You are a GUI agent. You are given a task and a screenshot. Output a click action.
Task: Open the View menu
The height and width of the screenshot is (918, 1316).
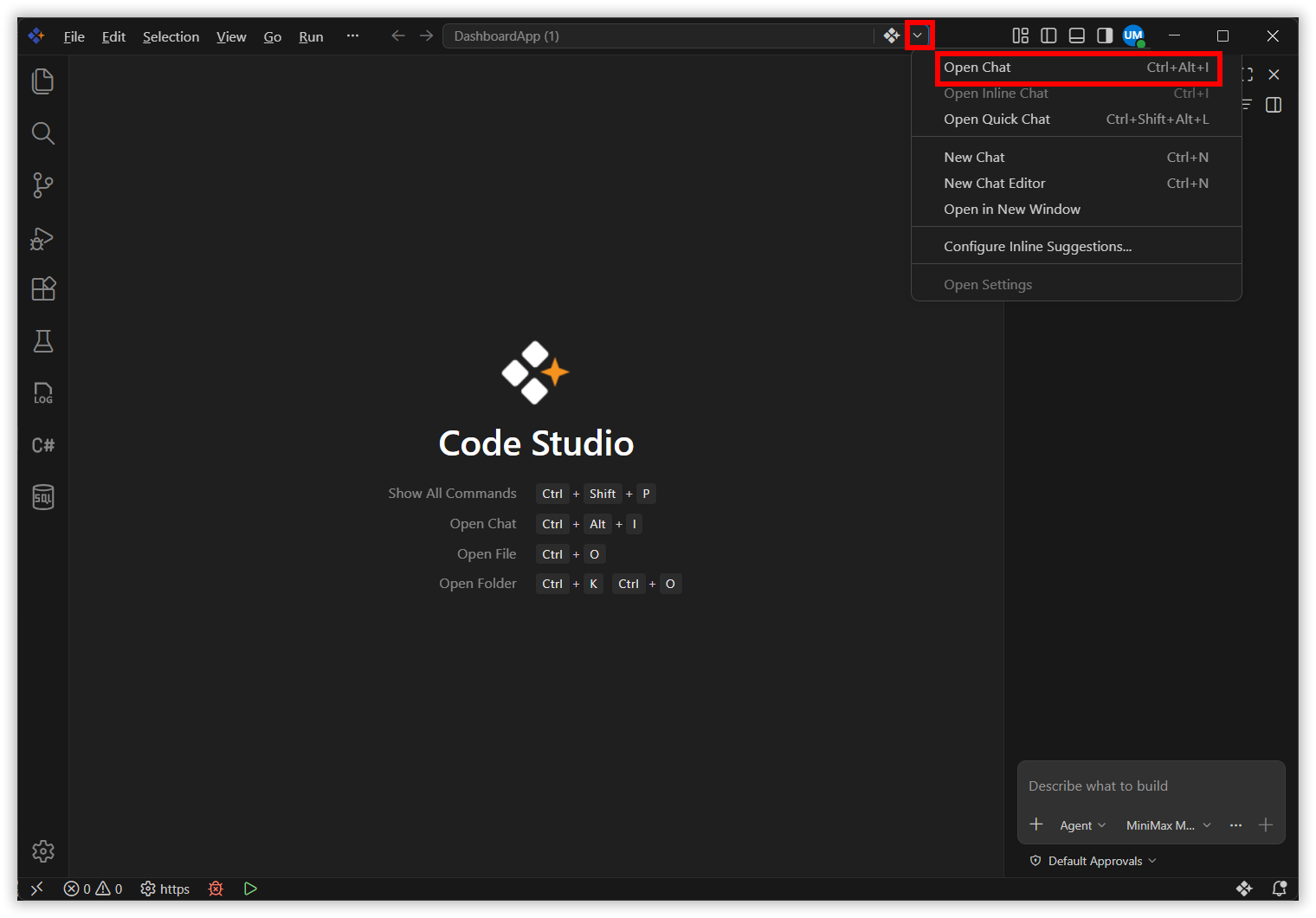231,36
